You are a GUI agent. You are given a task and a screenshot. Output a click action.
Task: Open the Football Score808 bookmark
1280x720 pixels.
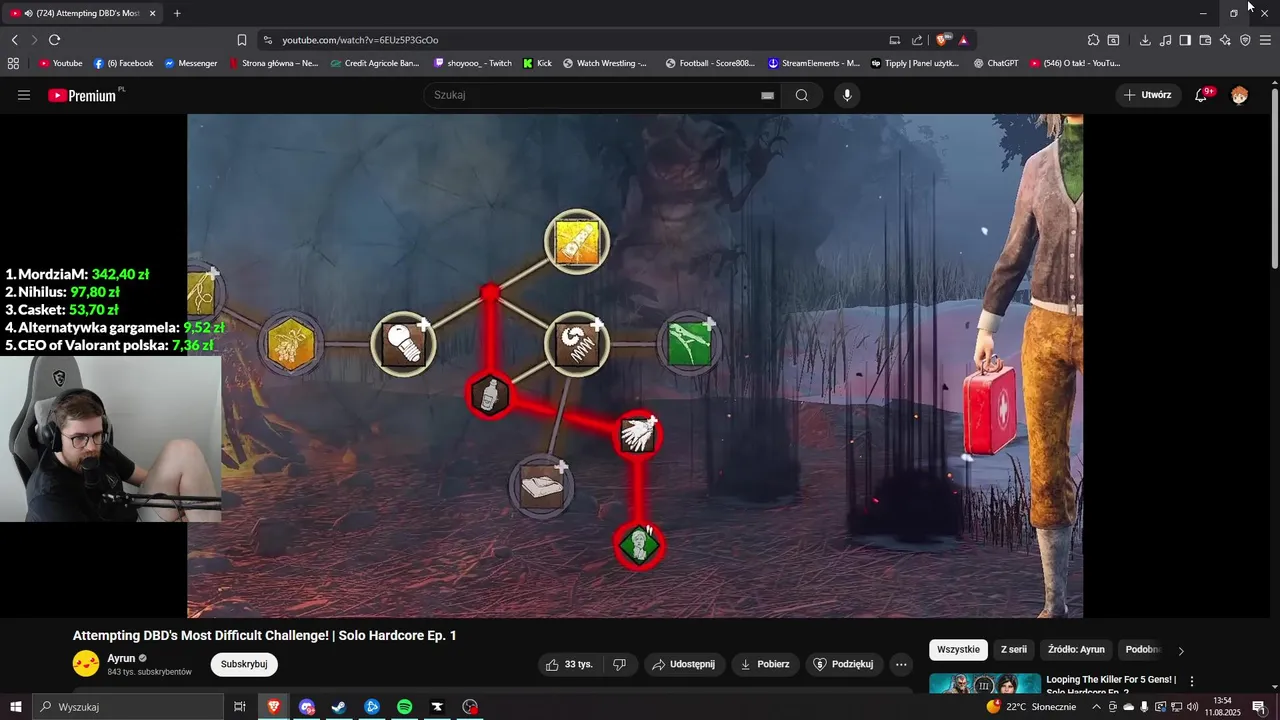click(x=710, y=63)
